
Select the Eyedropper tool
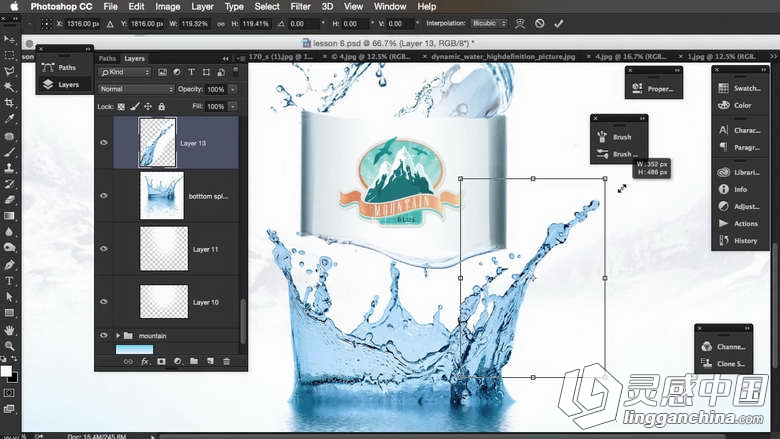9,119
